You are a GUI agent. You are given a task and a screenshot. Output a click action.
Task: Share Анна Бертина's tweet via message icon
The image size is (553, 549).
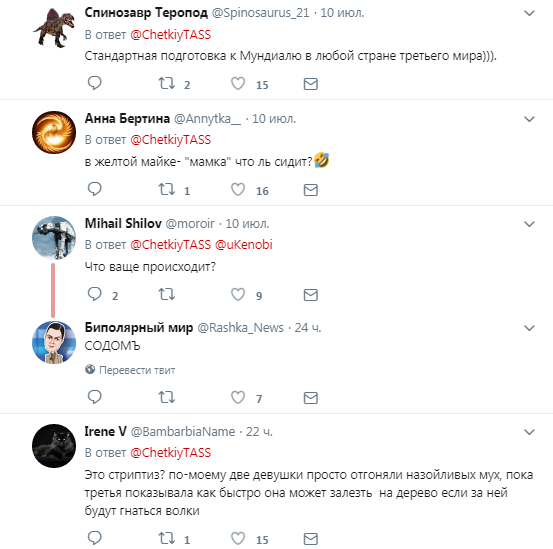(311, 190)
